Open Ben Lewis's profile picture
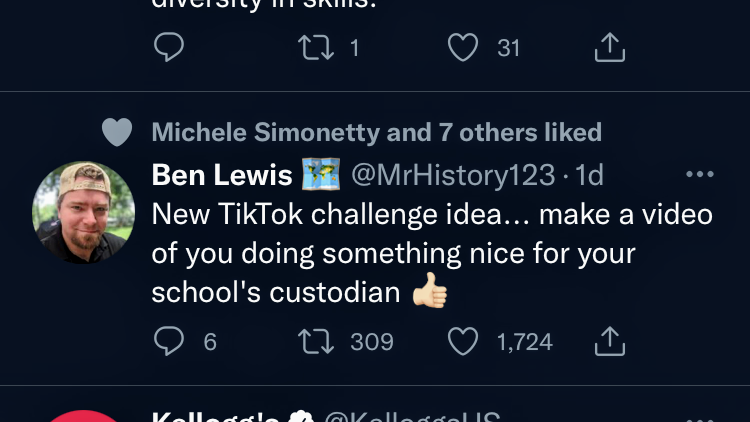Viewport: 750px width, 422px height. coord(83,212)
